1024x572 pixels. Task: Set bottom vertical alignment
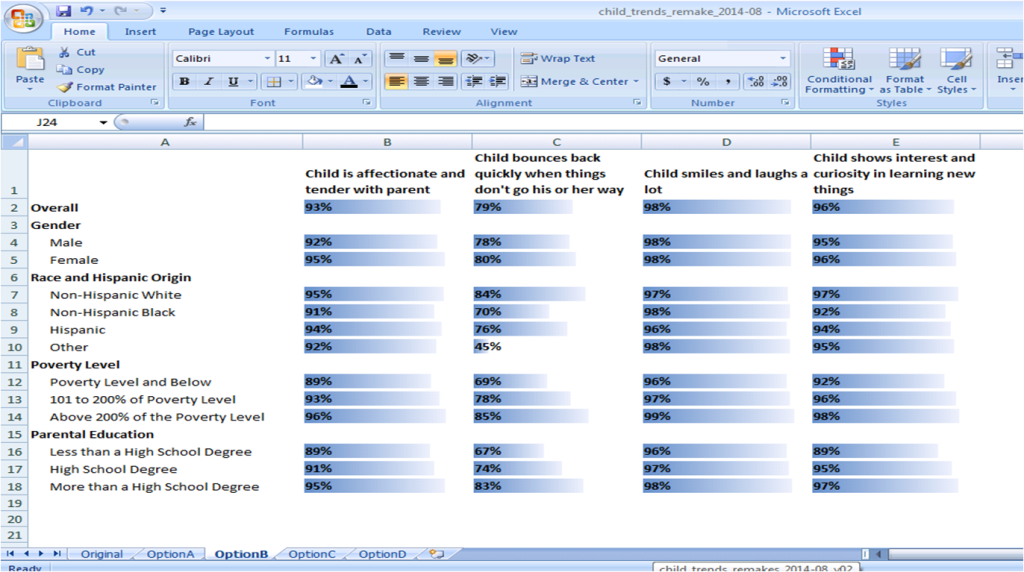click(x=445, y=59)
